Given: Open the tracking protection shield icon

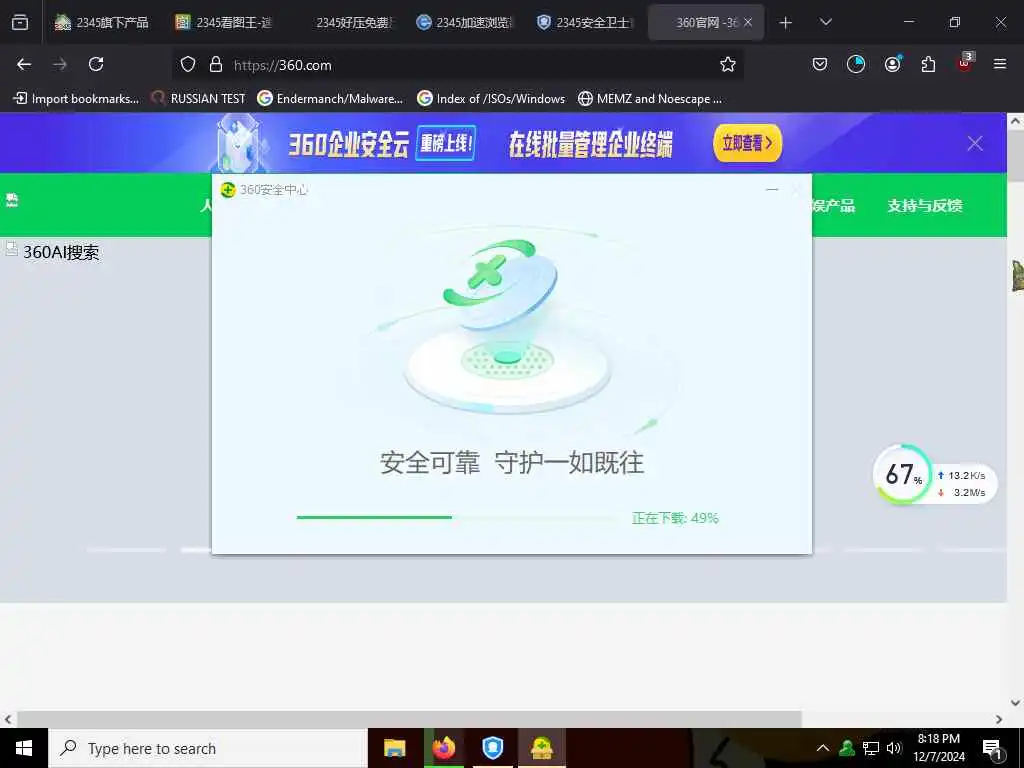Looking at the screenshot, I should pyautogui.click(x=188, y=65).
